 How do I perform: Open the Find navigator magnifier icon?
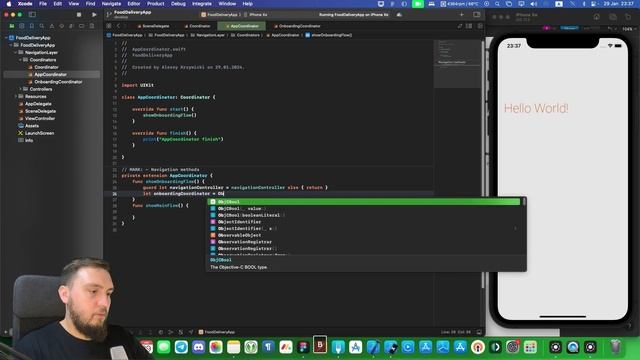(x=42, y=26)
